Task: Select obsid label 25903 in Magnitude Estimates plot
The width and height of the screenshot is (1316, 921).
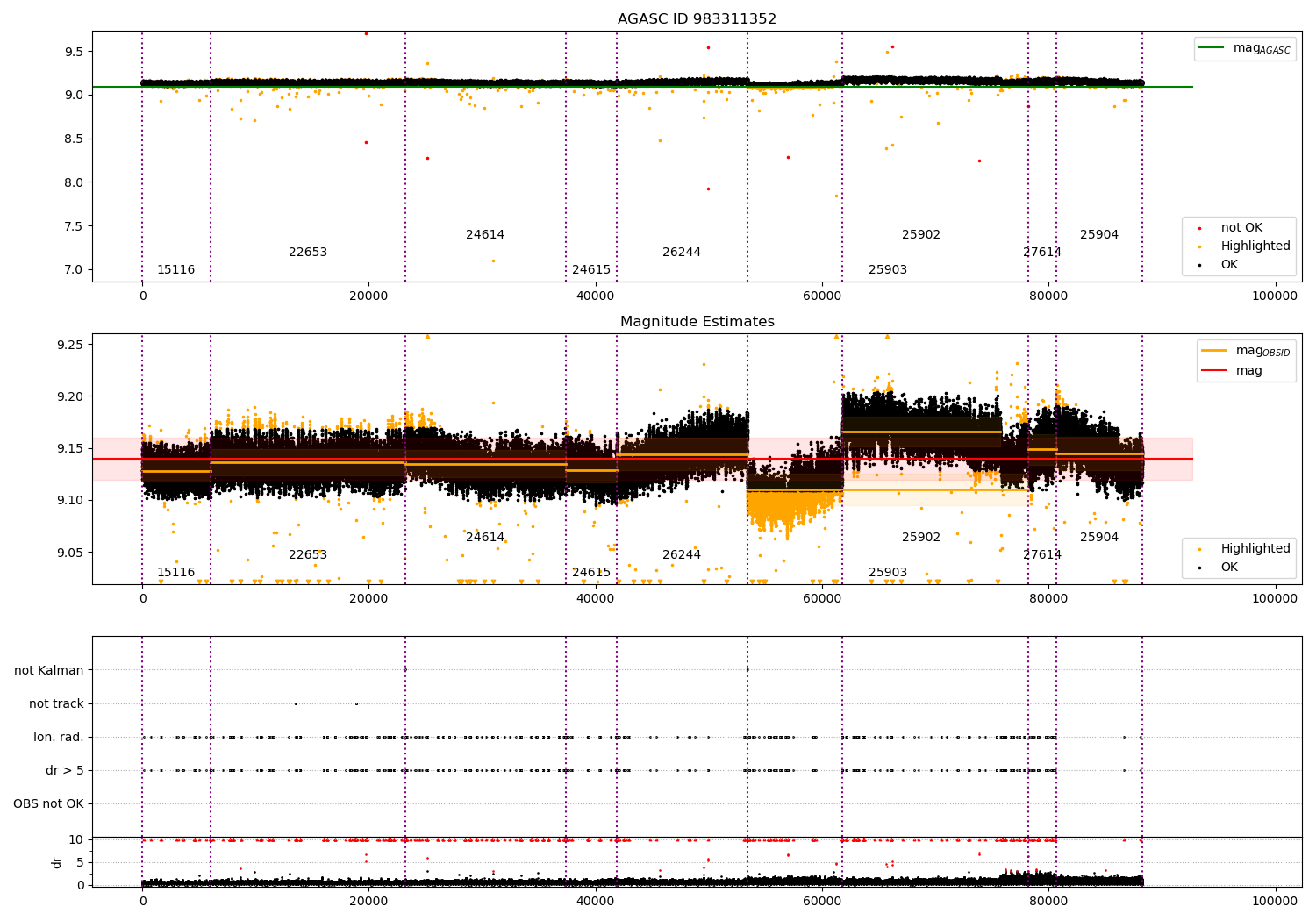Action: [888, 573]
